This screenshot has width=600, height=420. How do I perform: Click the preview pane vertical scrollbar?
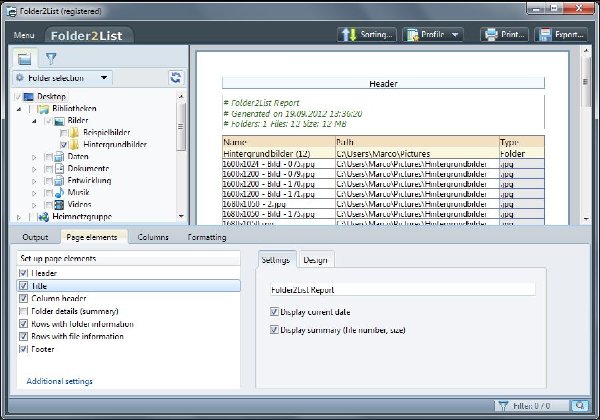click(585, 135)
